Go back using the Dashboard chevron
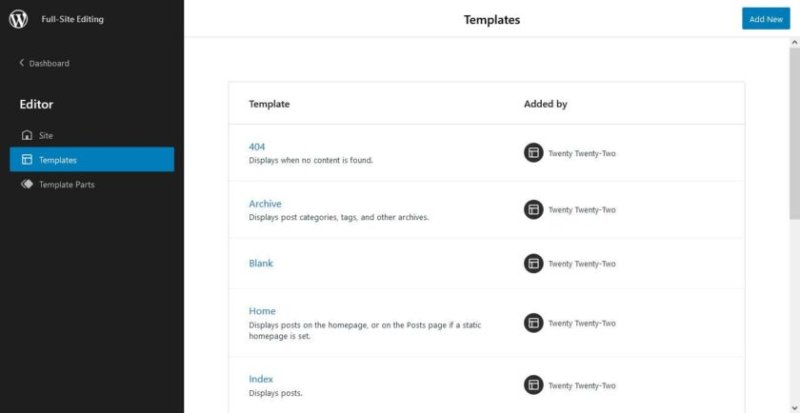Screen dimensions: 800x413 click(21, 63)
